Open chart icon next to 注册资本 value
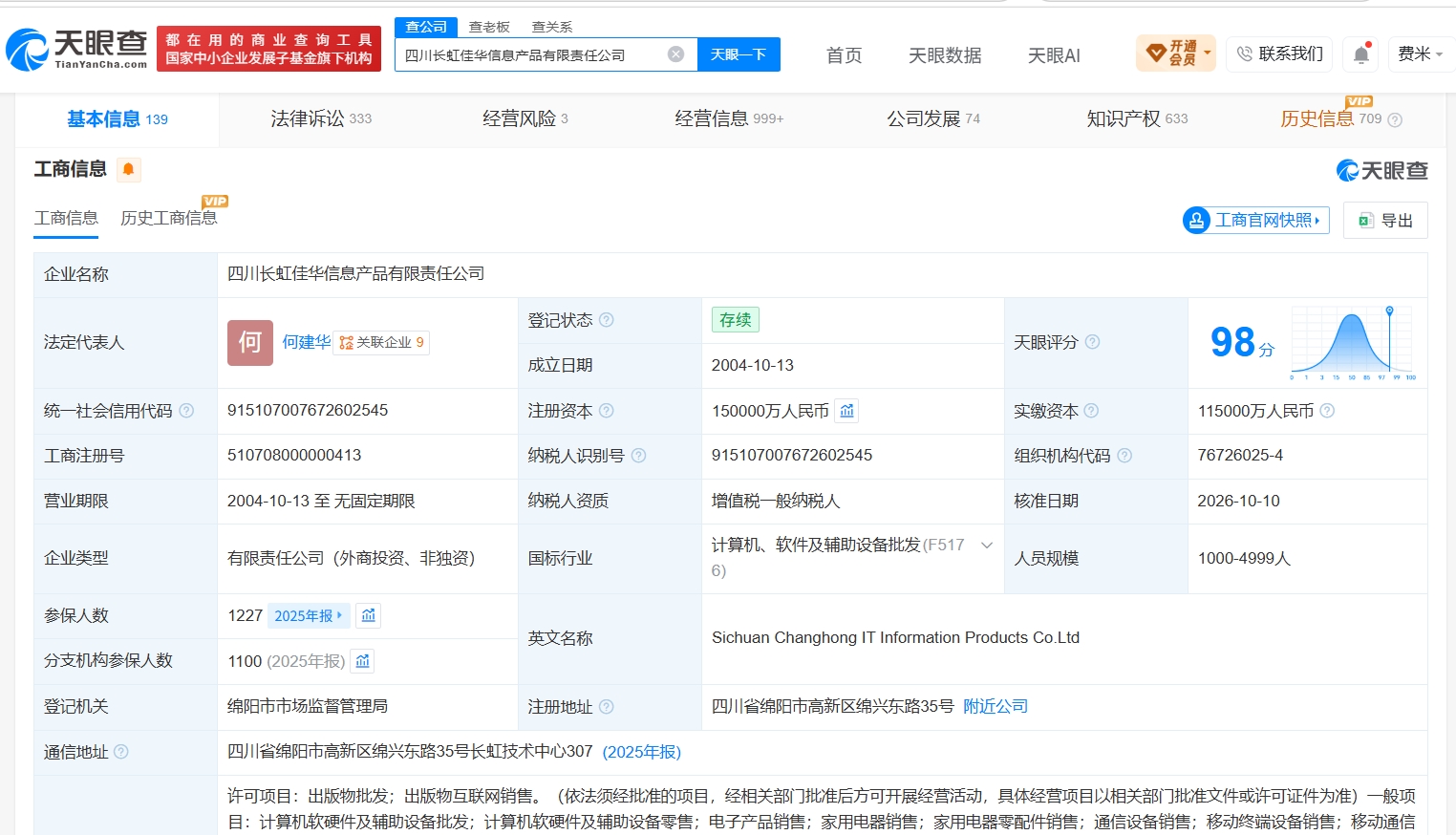The image size is (1456, 835). pyautogui.click(x=846, y=411)
